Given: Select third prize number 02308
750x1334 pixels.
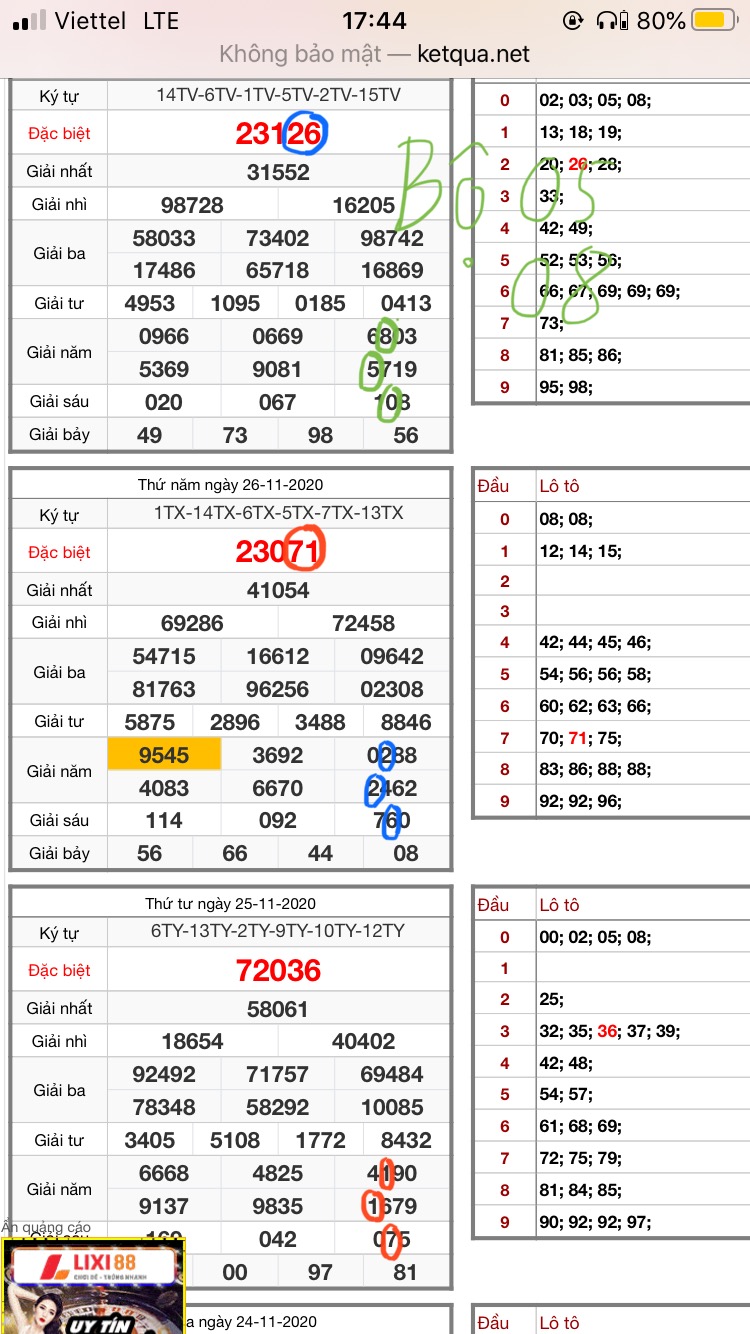Looking at the screenshot, I should pos(392,689).
